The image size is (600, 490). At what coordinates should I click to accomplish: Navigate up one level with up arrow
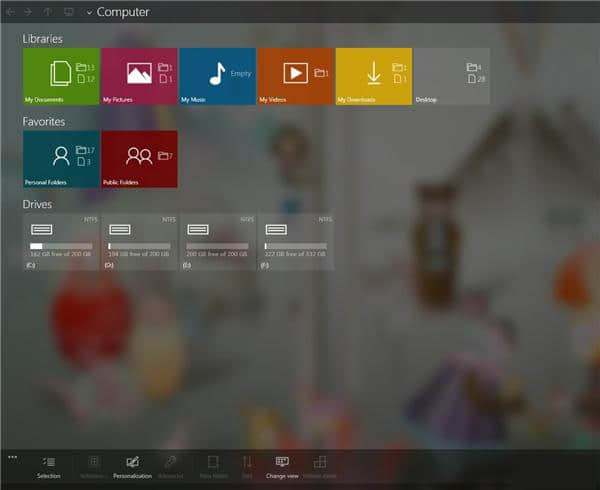[48, 12]
